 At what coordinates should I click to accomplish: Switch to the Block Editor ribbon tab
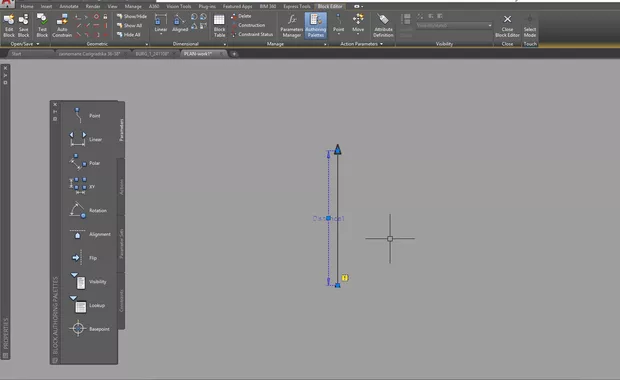[330, 6]
